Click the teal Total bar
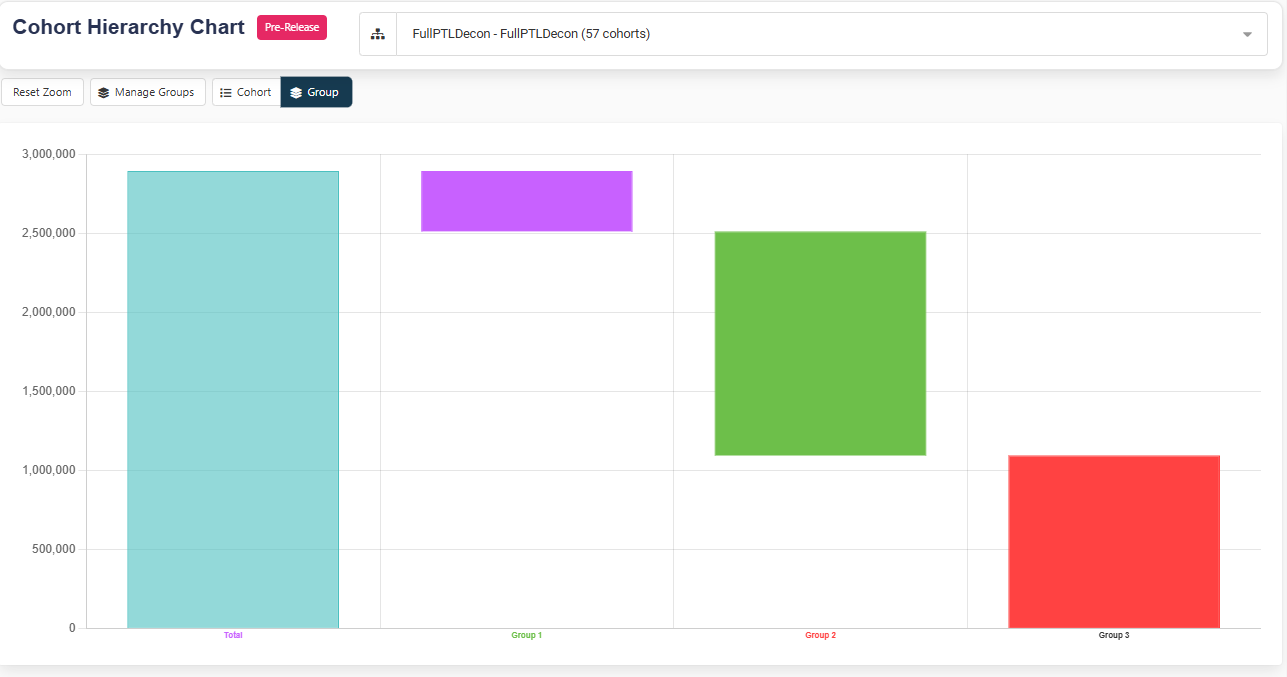Image resolution: width=1287 pixels, height=677 pixels. point(233,400)
